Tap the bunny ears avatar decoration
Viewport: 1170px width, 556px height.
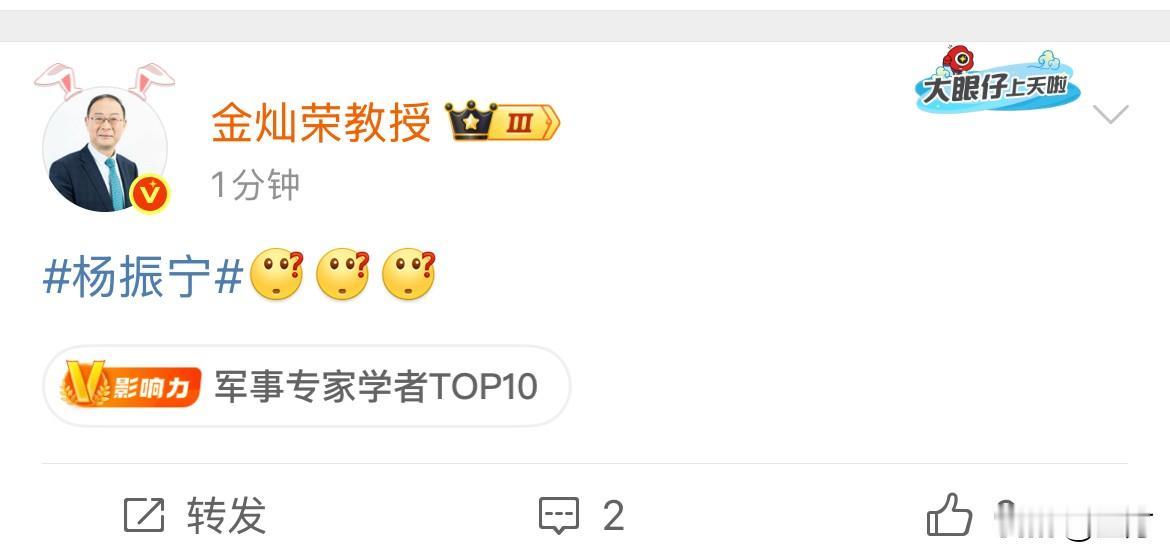(x=104, y=81)
